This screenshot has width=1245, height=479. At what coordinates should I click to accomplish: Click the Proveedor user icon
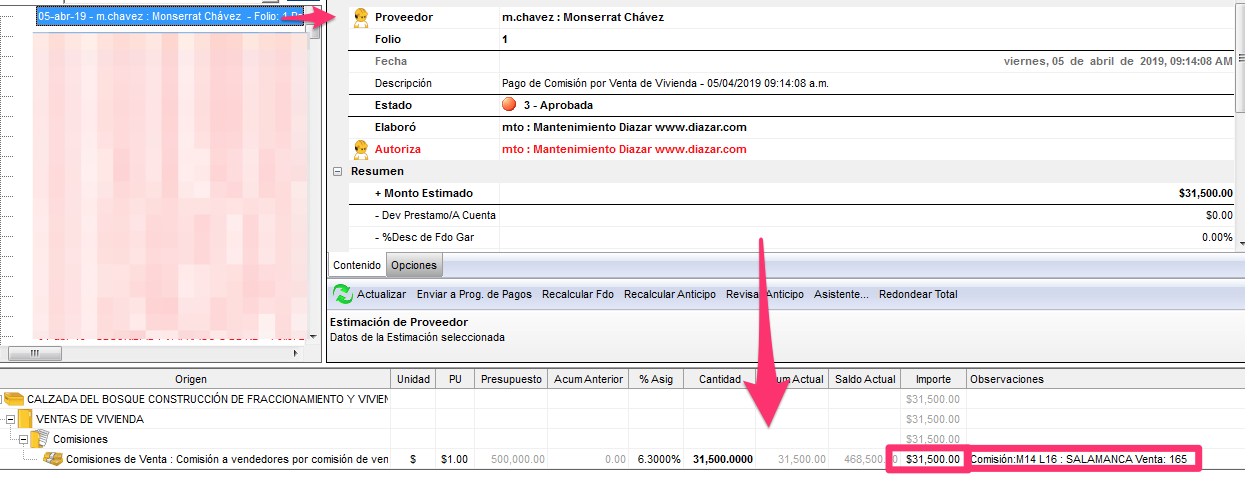point(361,18)
